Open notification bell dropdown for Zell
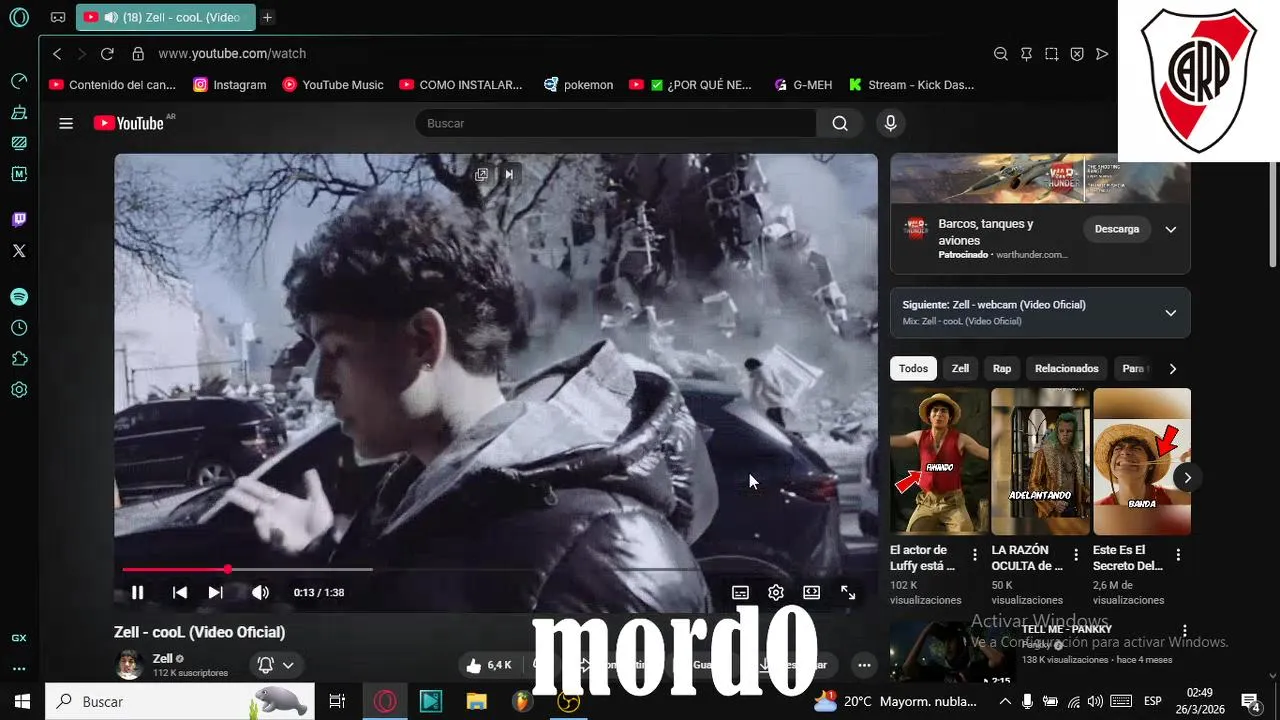This screenshot has width=1280, height=720. tap(275, 665)
